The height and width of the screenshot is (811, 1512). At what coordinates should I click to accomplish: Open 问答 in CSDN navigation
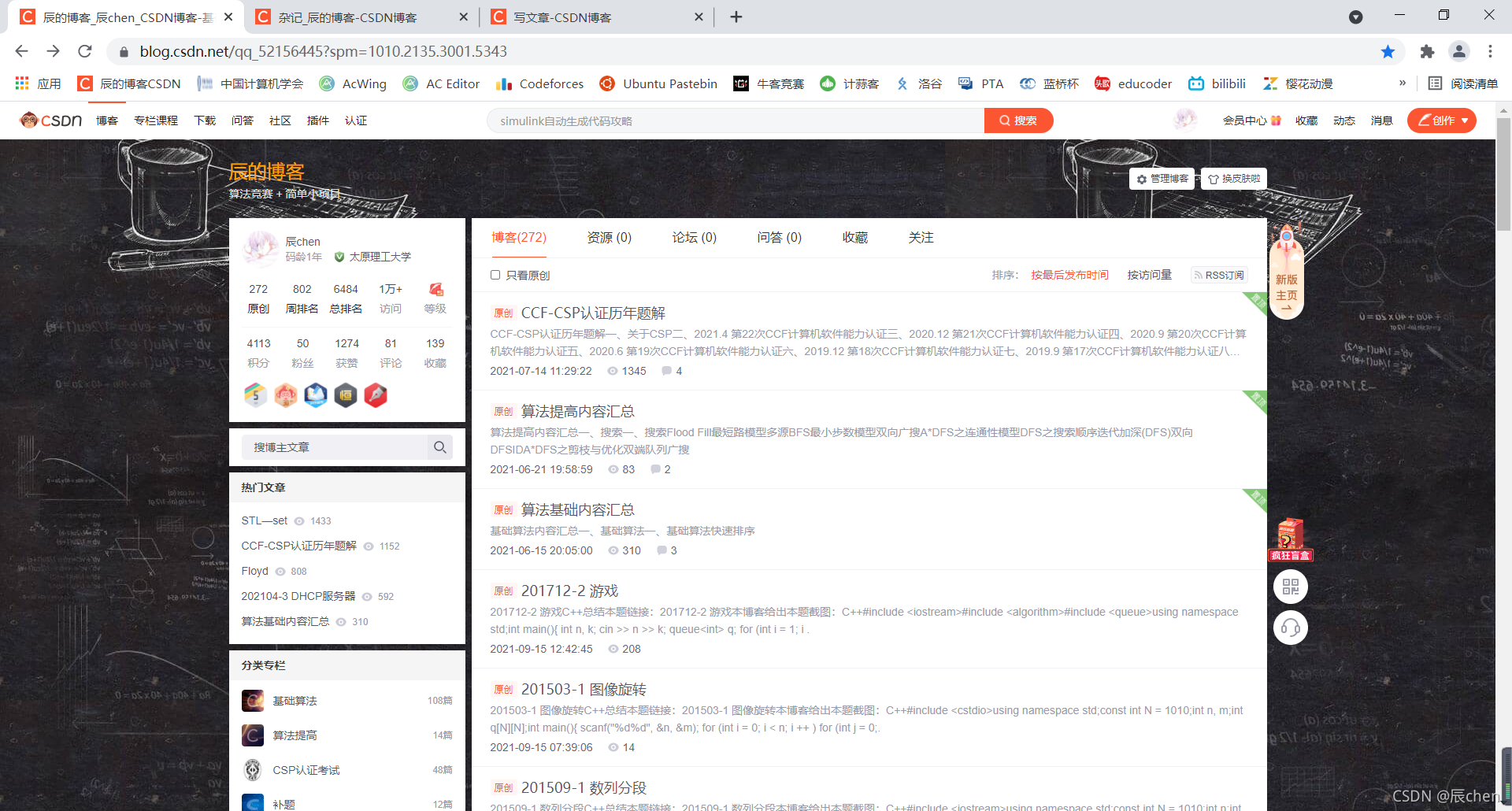[243, 120]
